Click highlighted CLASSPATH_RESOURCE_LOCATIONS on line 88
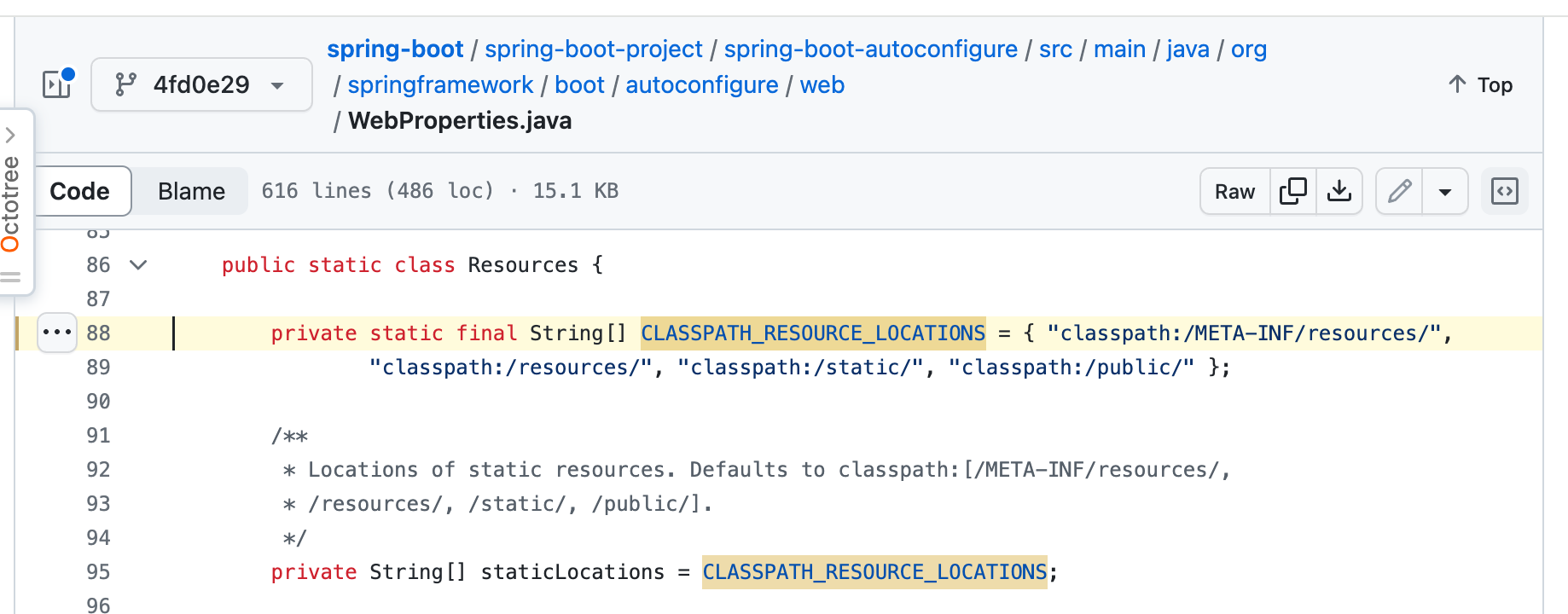Viewport: 1568px width, 614px height. 813,333
